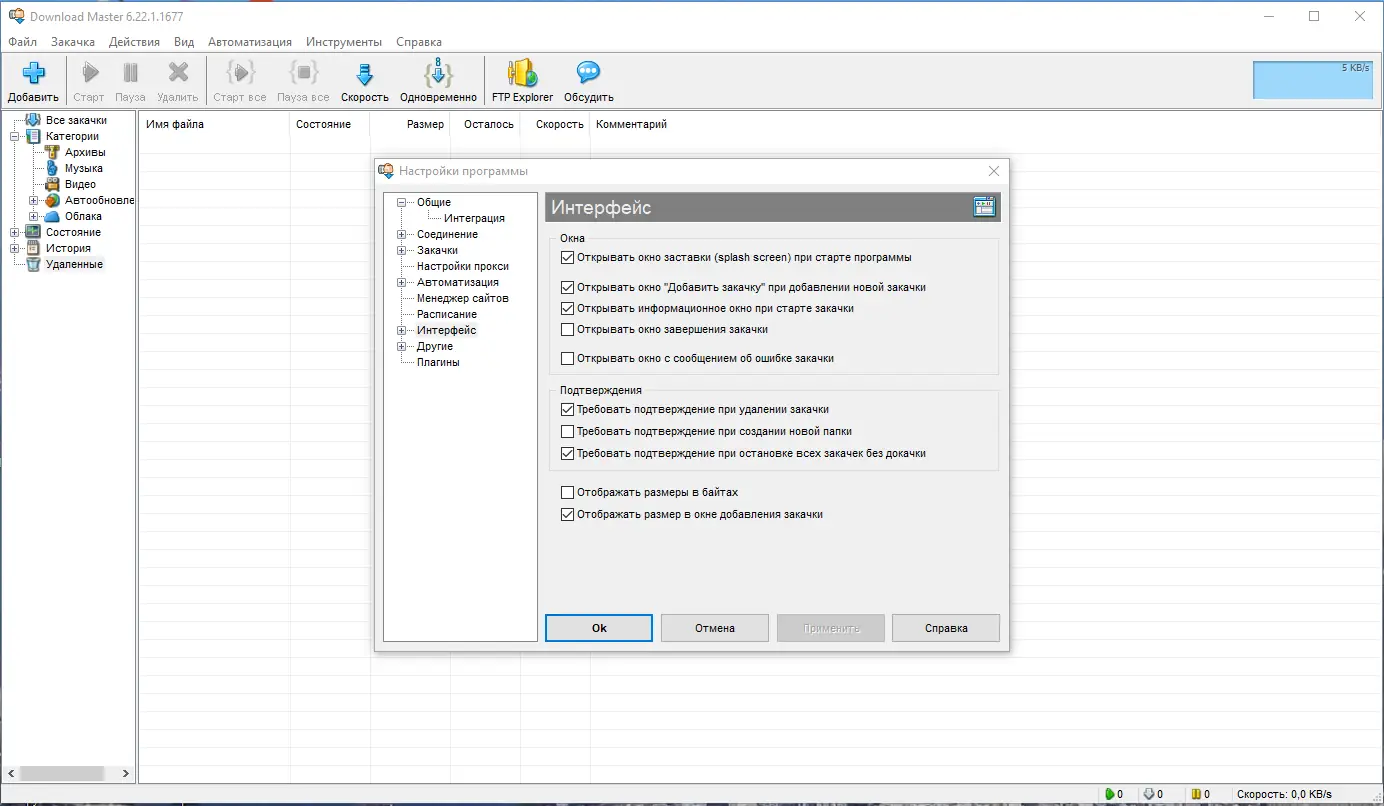This screenshot has height=806, width=1384.
Task: Open the Вид menu
Action: tap(184, 42)
